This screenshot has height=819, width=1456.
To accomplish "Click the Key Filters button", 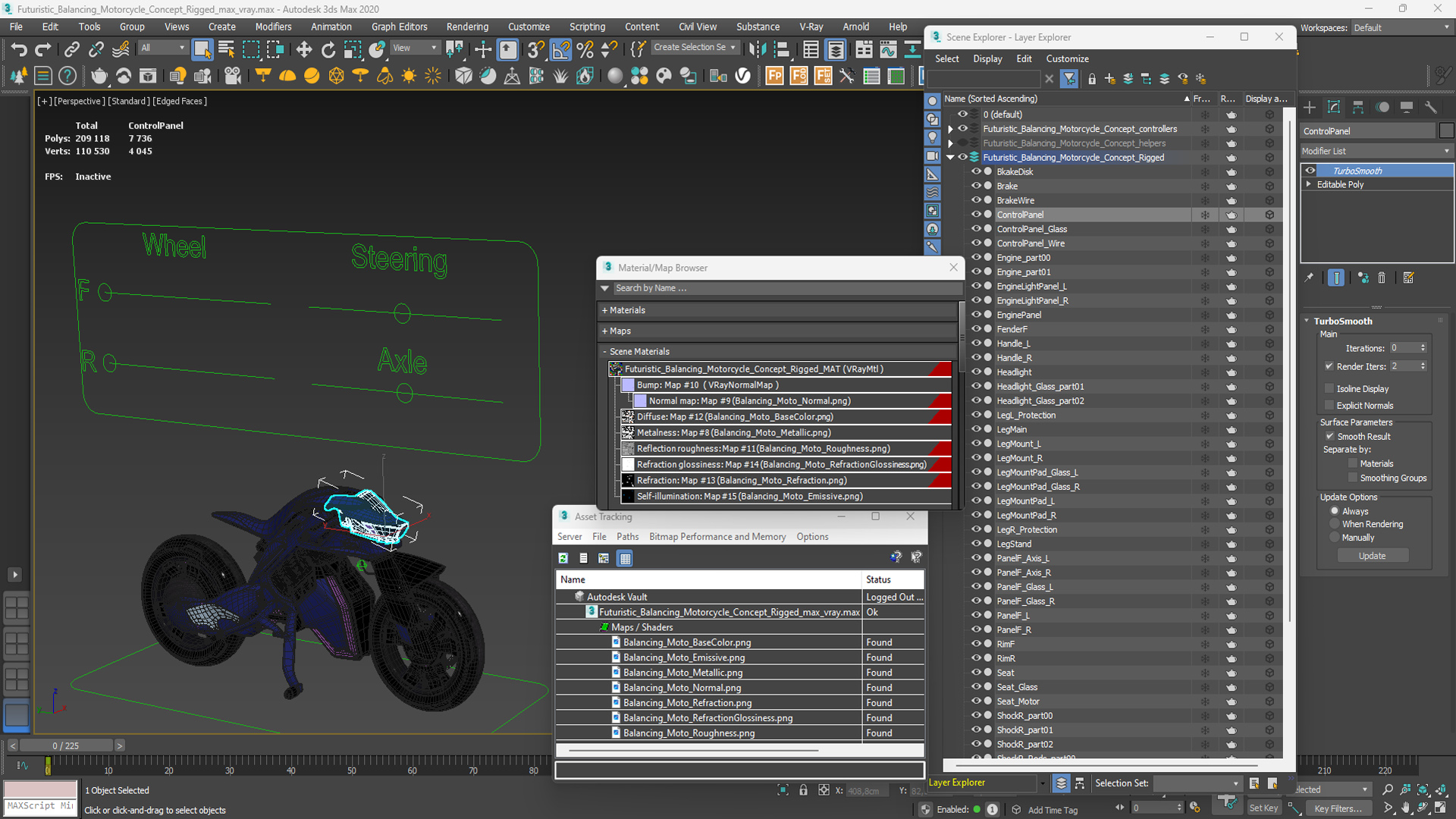I will coord(1338,808).
